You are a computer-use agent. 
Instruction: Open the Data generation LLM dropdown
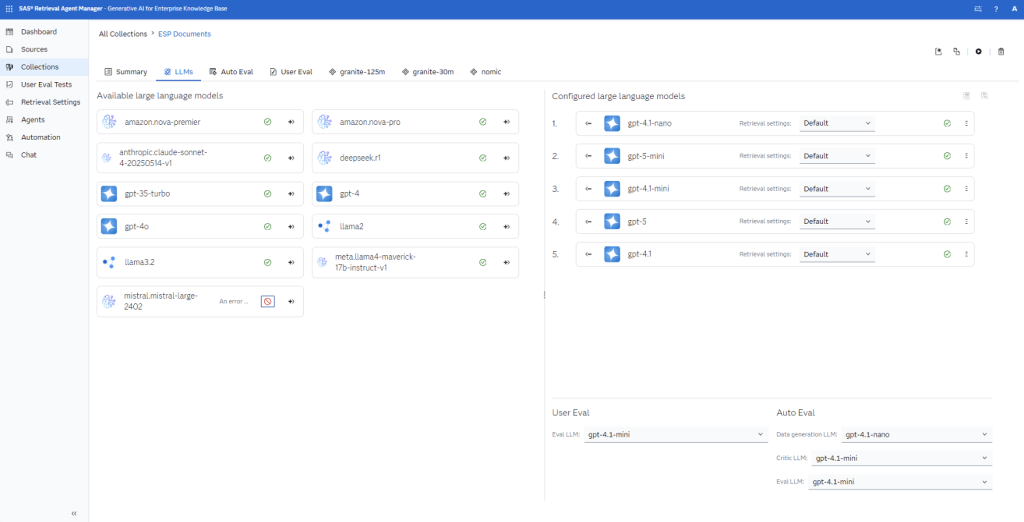916,435
